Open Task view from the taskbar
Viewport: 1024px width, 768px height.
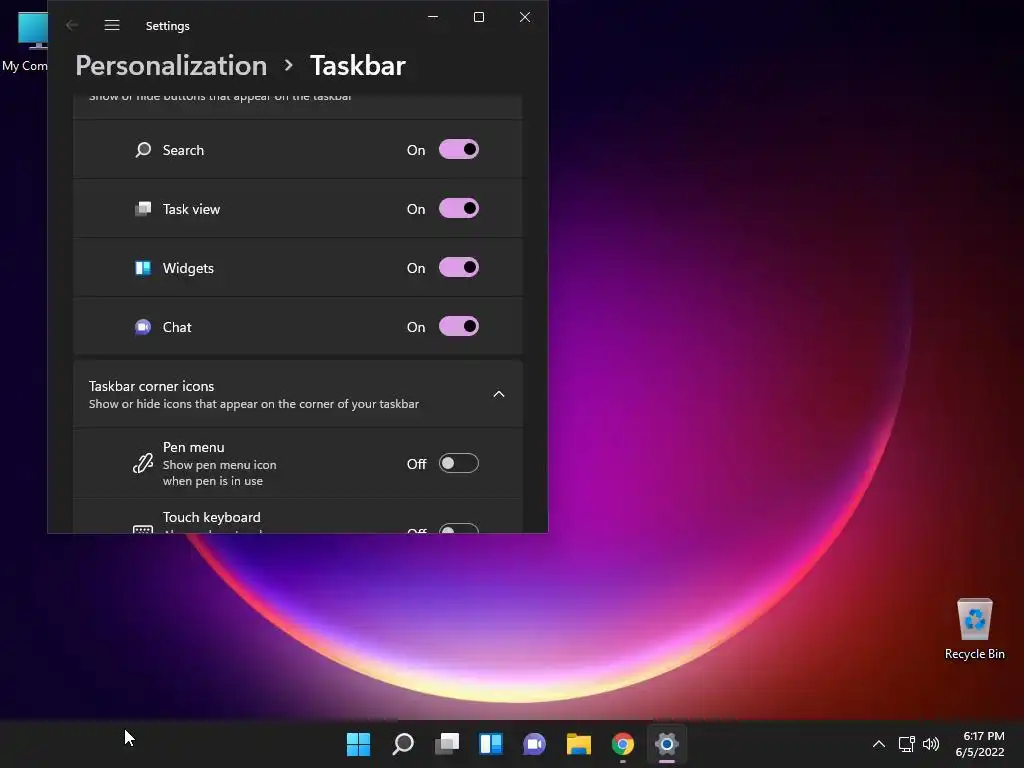447,744
